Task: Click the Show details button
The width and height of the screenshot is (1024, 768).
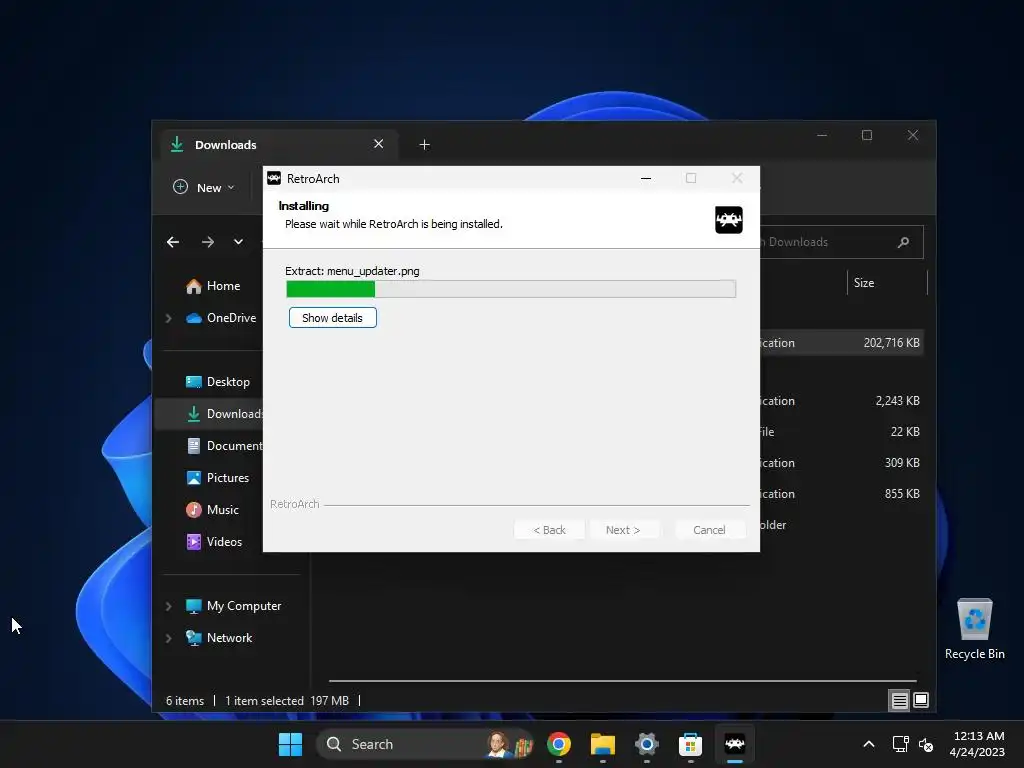Action: [x=332, y=318]
